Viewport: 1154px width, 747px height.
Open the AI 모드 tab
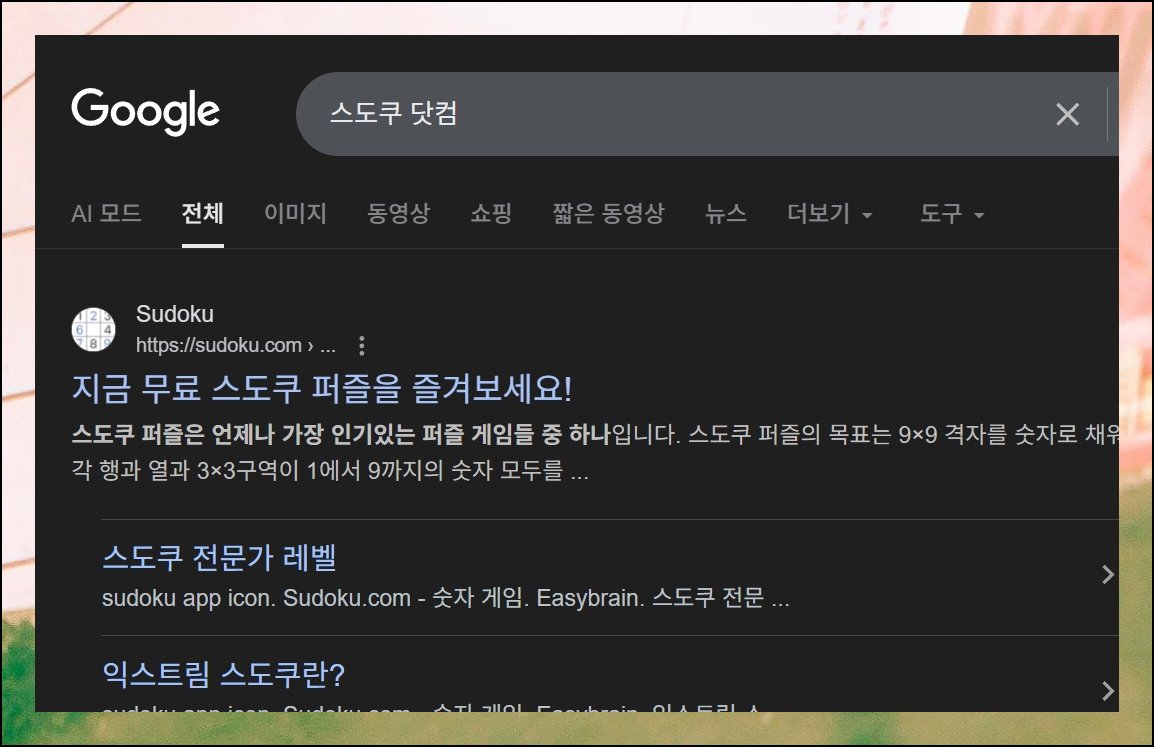point(106,213)
